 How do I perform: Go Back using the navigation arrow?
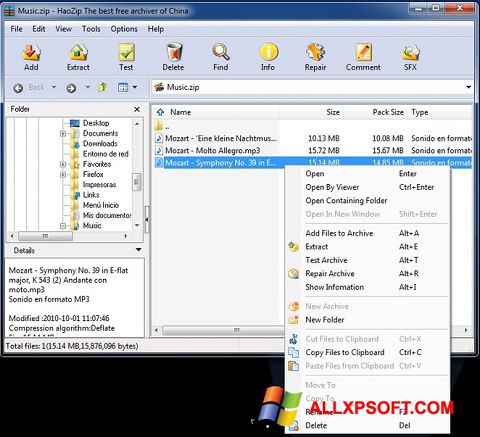tap(18, 88)
